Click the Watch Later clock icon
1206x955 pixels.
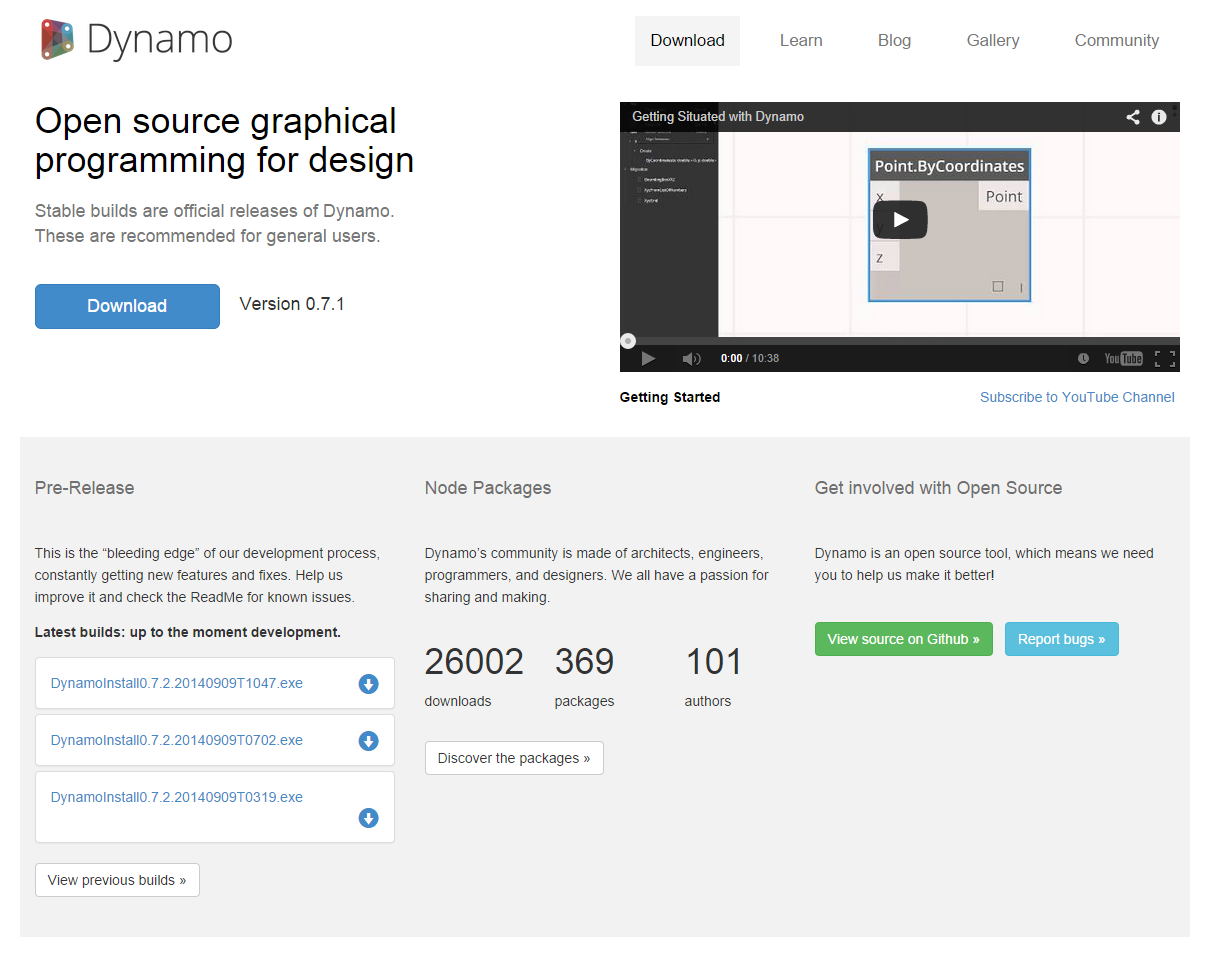(1084, 358)
